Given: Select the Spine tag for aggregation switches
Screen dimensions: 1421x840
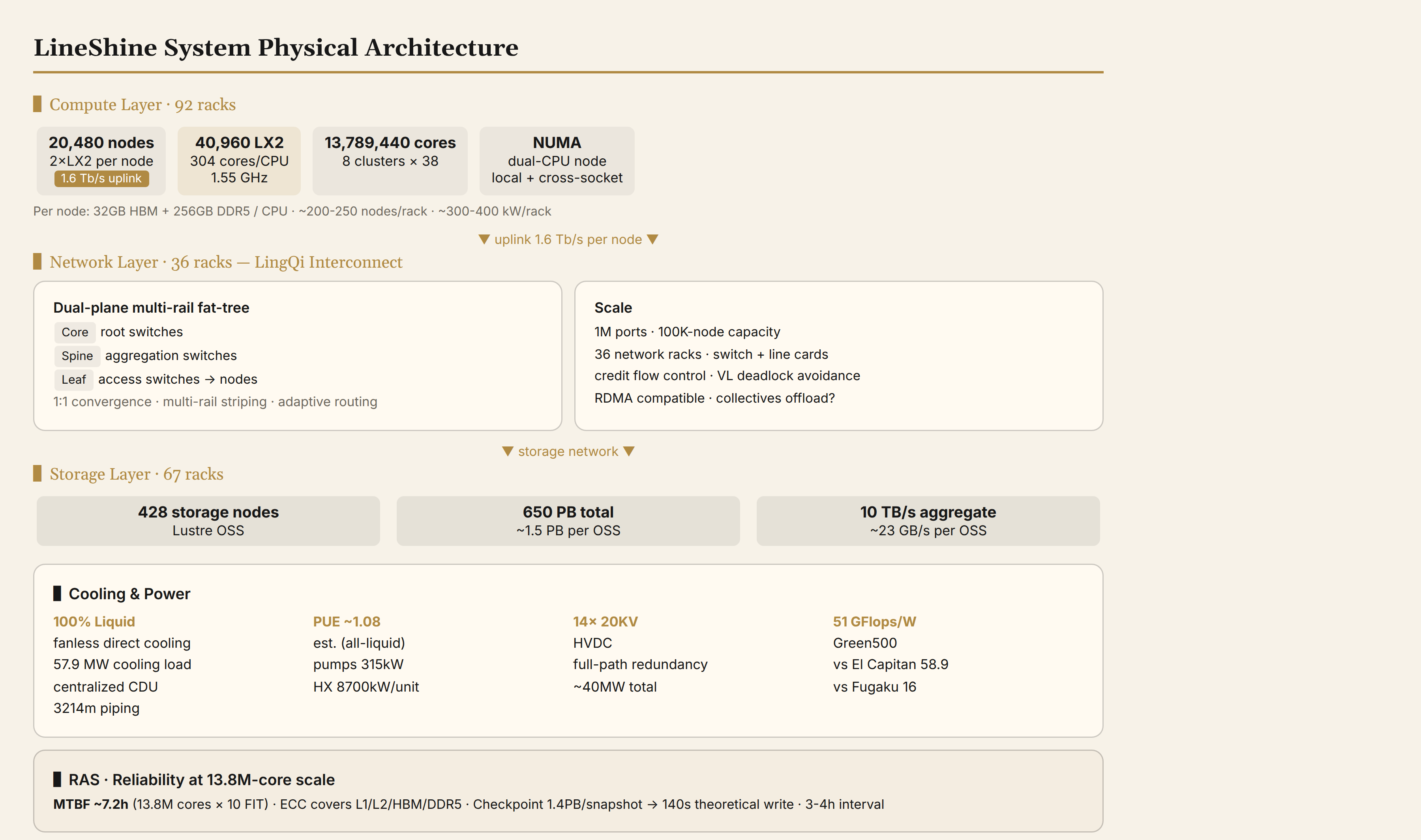Looking at the screenshot, I should tap(77, 356).
